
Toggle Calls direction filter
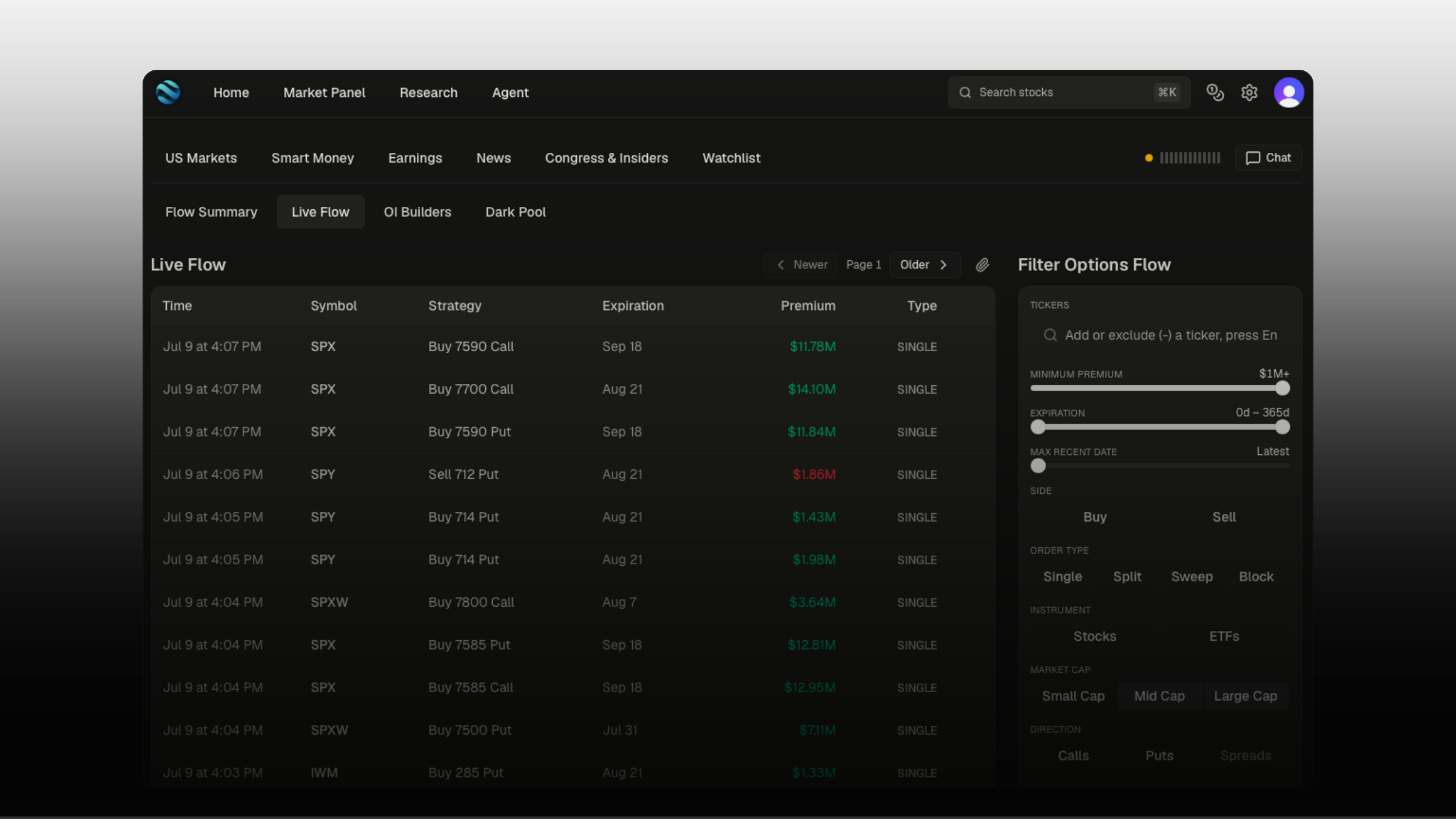pyautogui.click(x=1073, y=755)
